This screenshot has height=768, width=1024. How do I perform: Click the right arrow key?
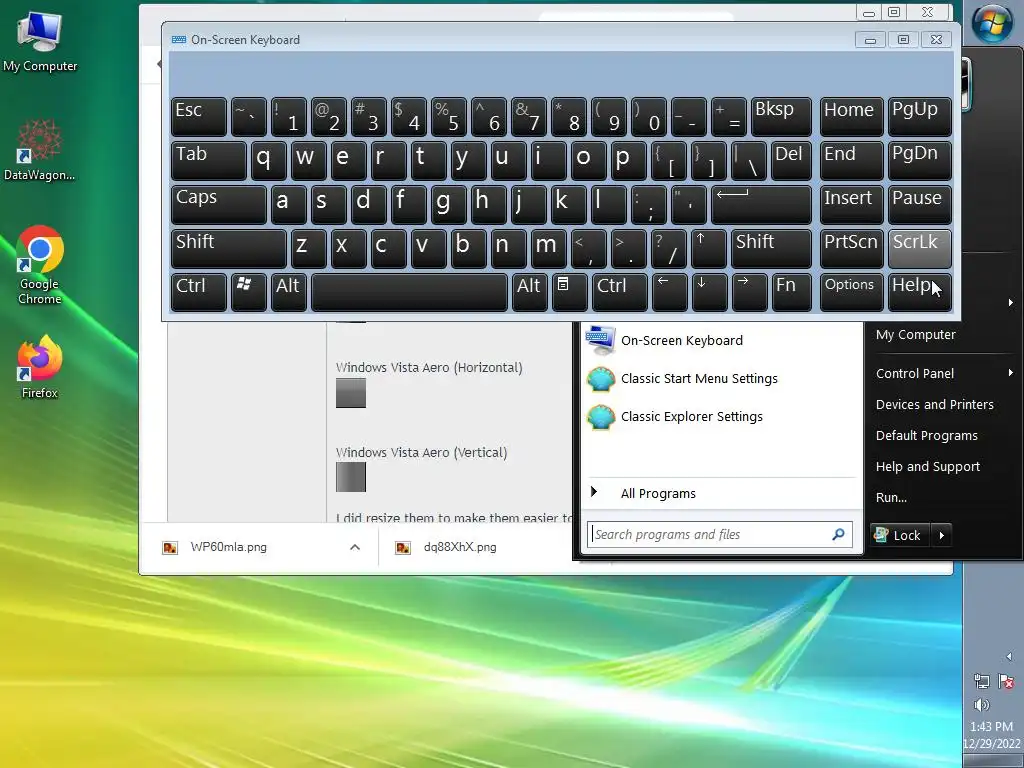coord(749,292)
